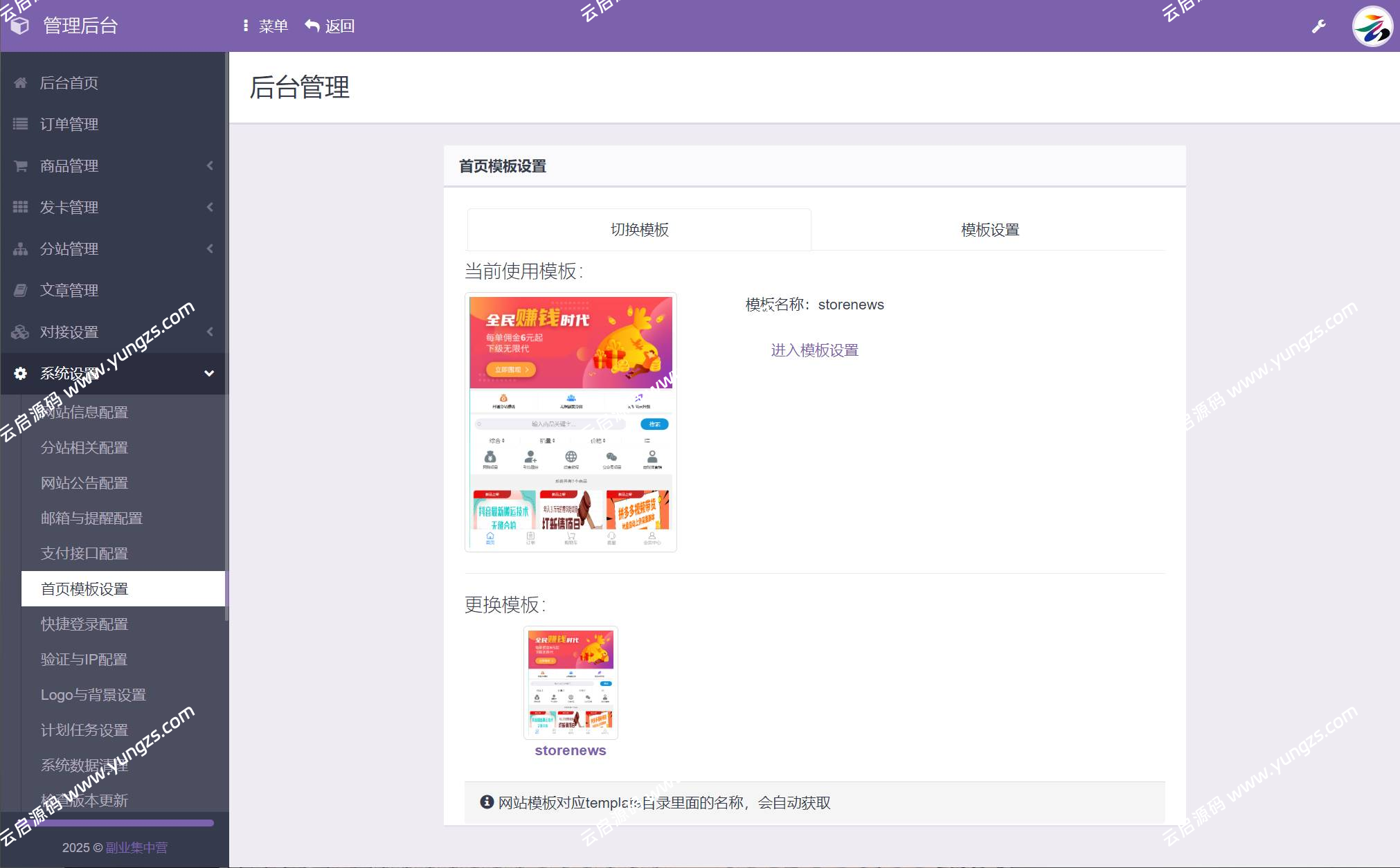Expand the 商品管理 chevron
This screenshot has height=868, width=1400.
tap(211, 165)
